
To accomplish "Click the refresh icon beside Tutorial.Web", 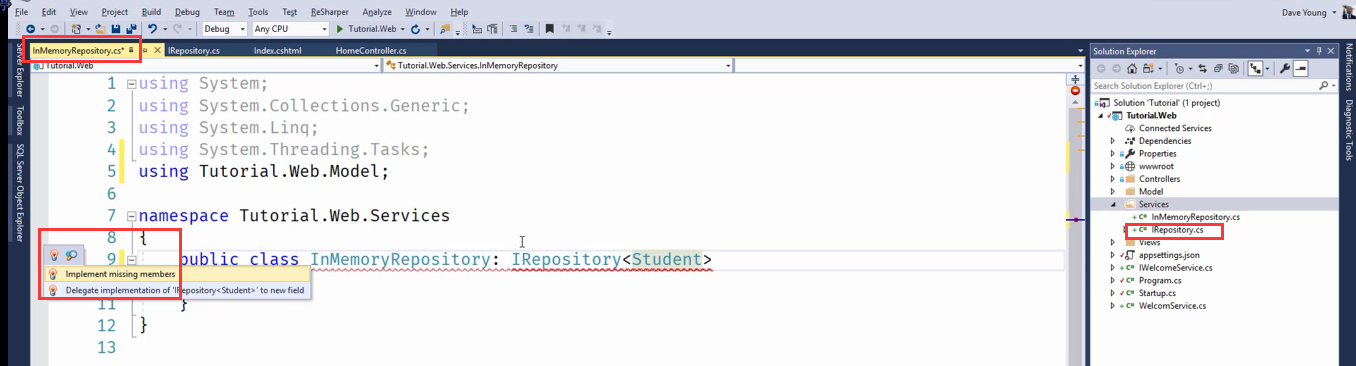I will 415,29.
